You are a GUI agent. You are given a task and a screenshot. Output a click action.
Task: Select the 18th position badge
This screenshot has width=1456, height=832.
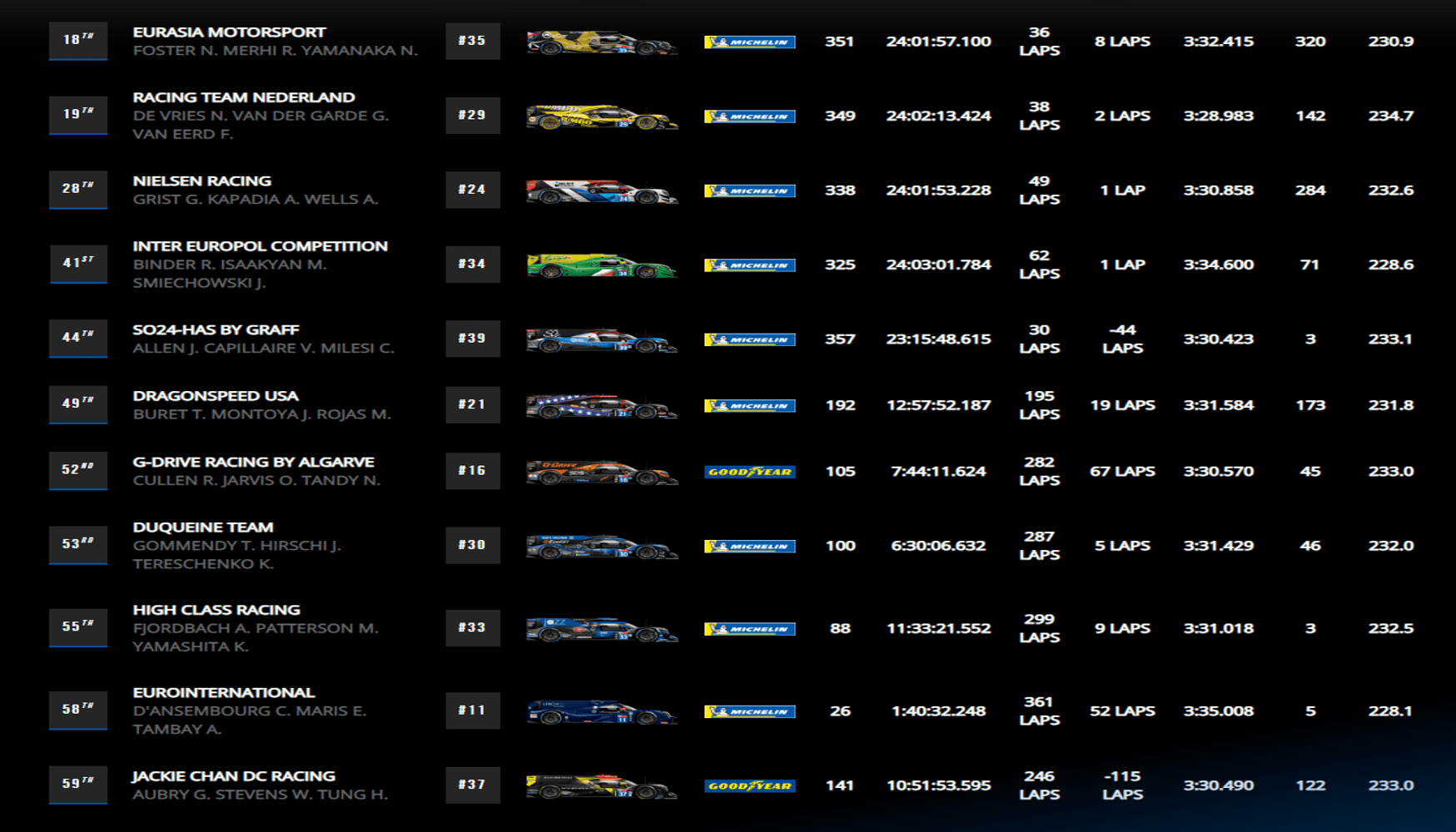coord(78,41)
